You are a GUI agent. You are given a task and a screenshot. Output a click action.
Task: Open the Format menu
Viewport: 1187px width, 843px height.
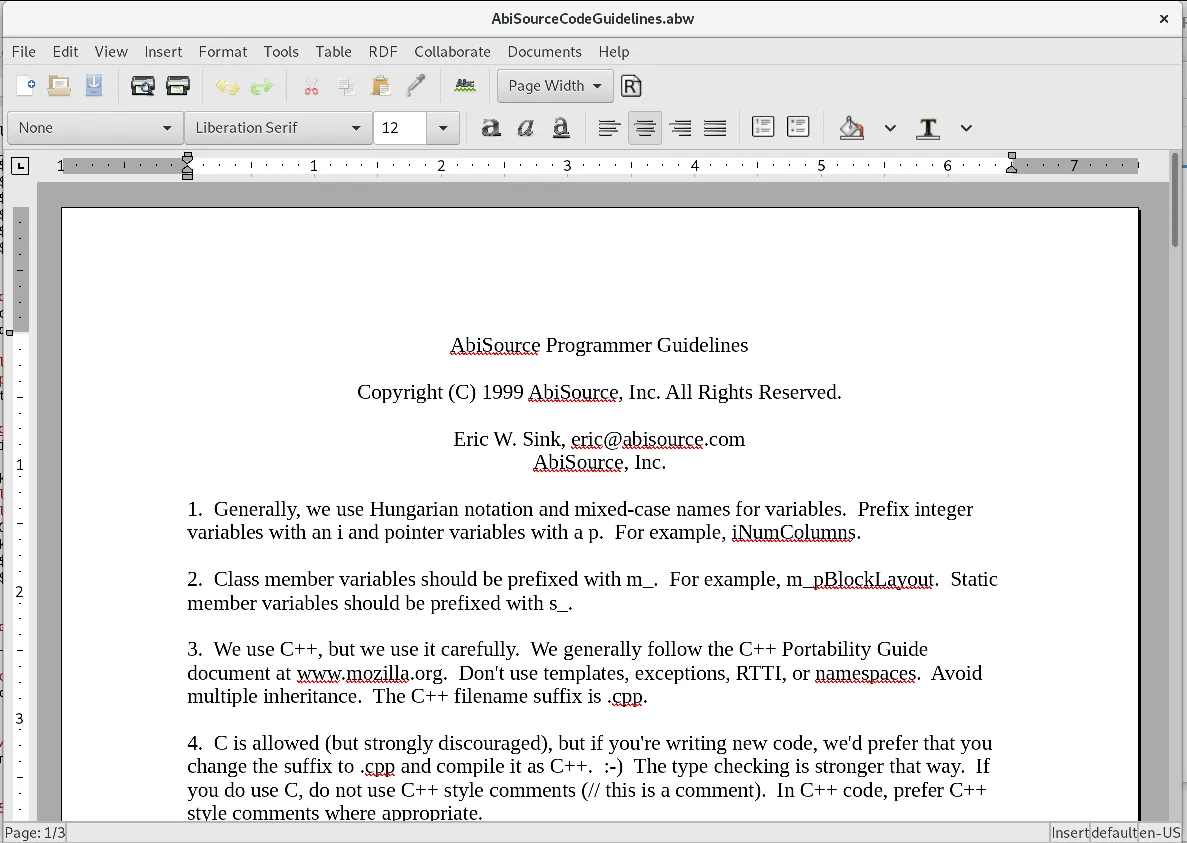pos(222,52)
